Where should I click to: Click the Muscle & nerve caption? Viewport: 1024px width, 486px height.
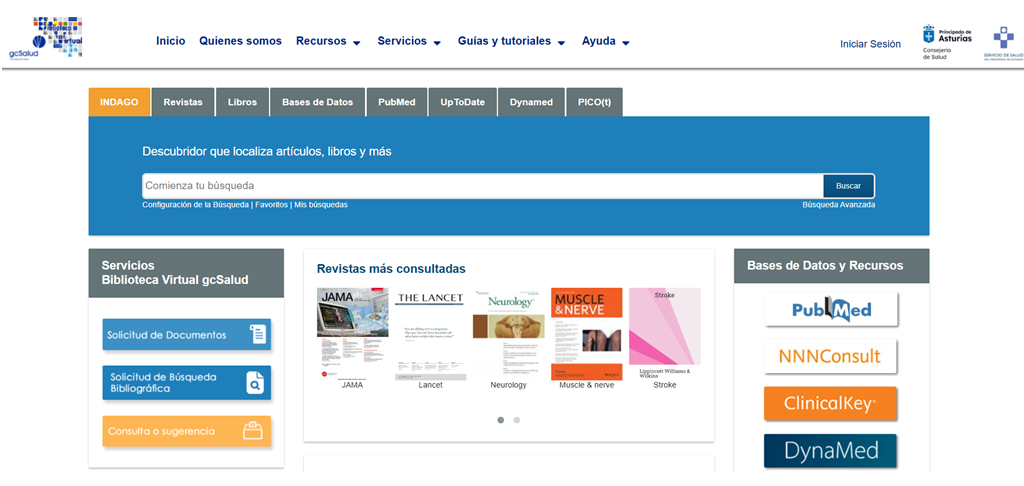click(586, 385)
